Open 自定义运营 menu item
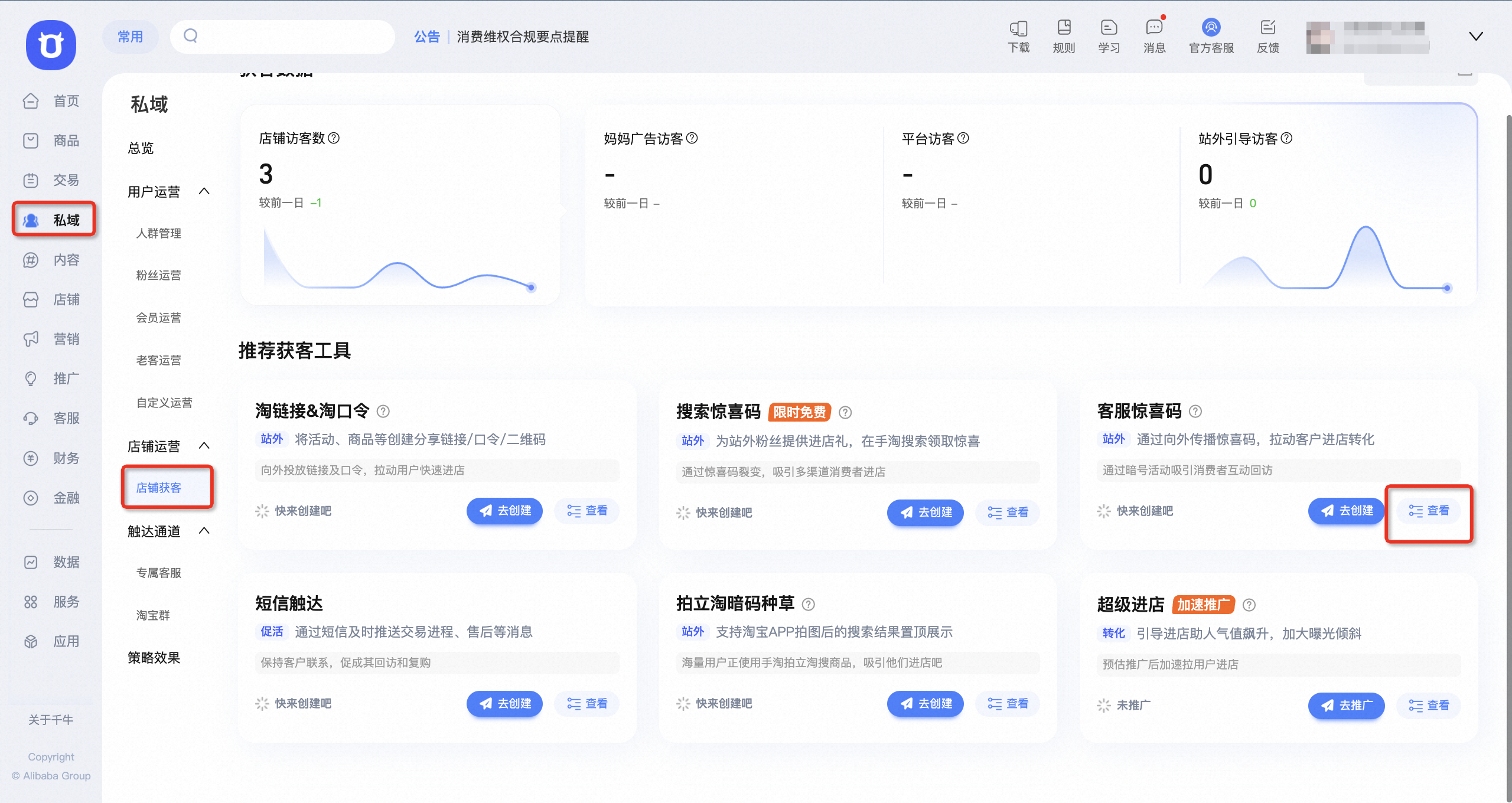1512x803 pixels. pos(164,403)
